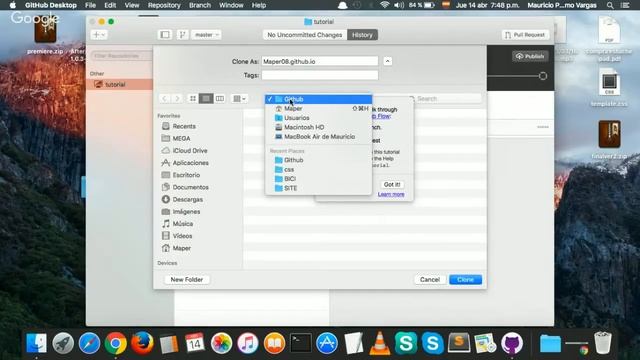Screen dimensions: 640x360
Task: Click the create branch icon
Action: [182, 35]
